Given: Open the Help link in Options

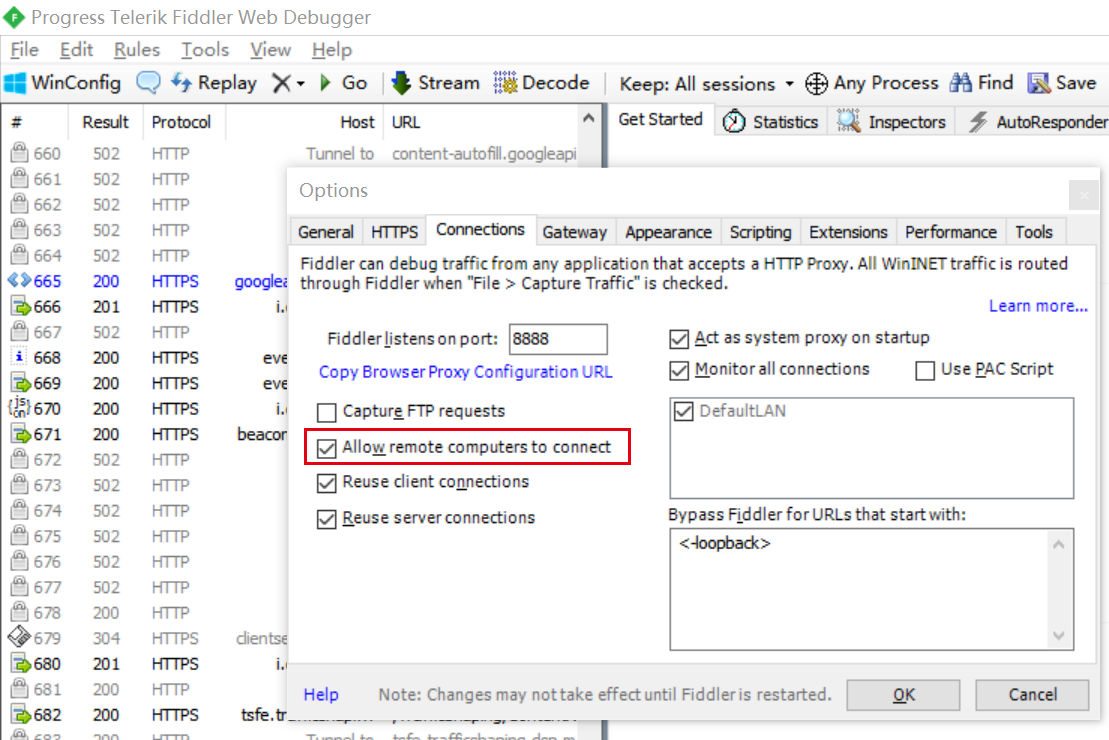Looking at the screenshot, I should [321, 695].
